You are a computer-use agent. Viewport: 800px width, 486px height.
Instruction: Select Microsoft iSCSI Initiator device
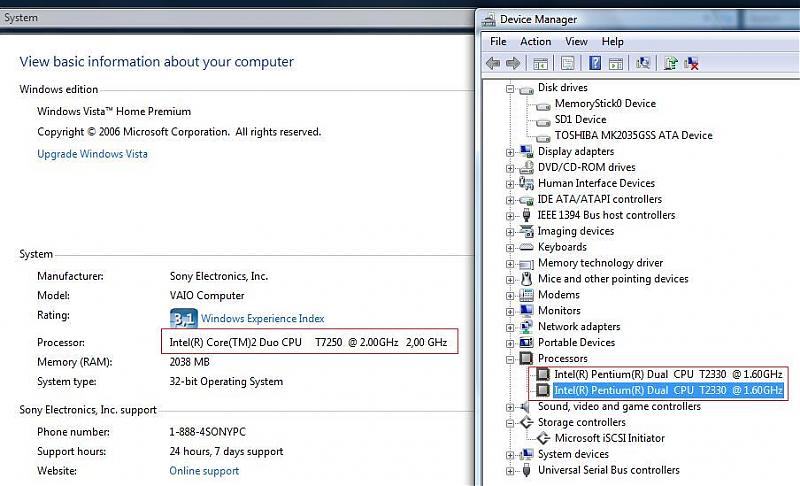coord(609,438)
